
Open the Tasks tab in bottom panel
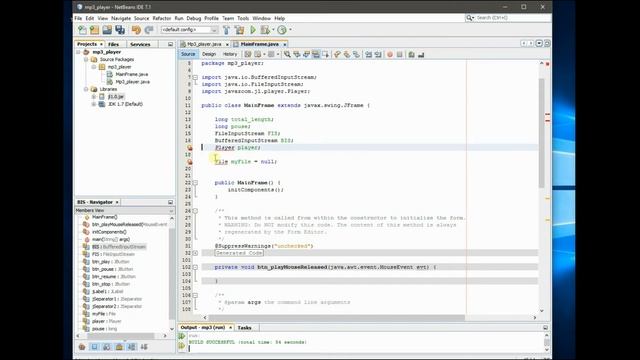tap(244, 328)
